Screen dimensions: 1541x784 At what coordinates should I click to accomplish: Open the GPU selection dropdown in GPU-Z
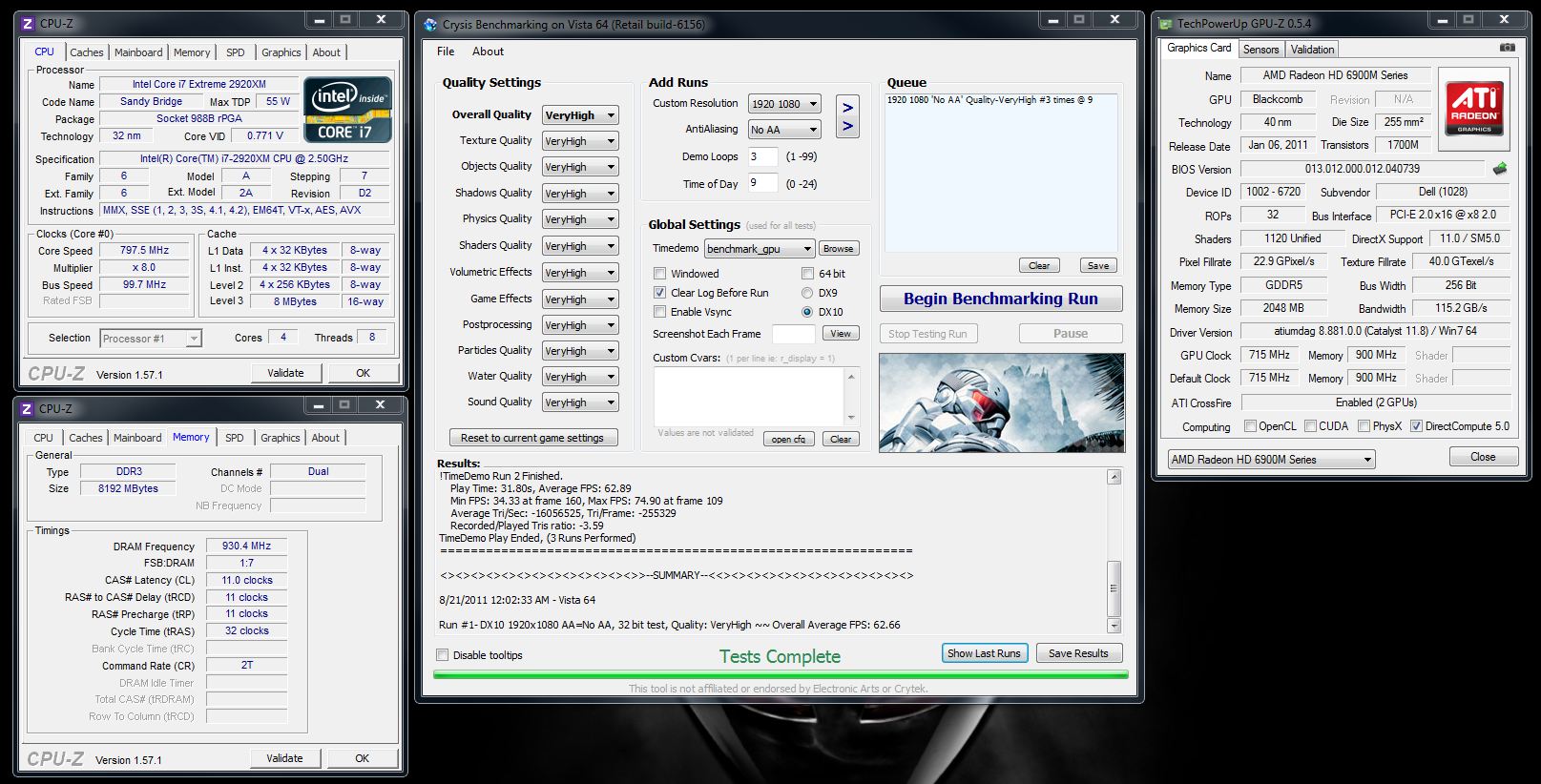click(x=1271, y=460)
